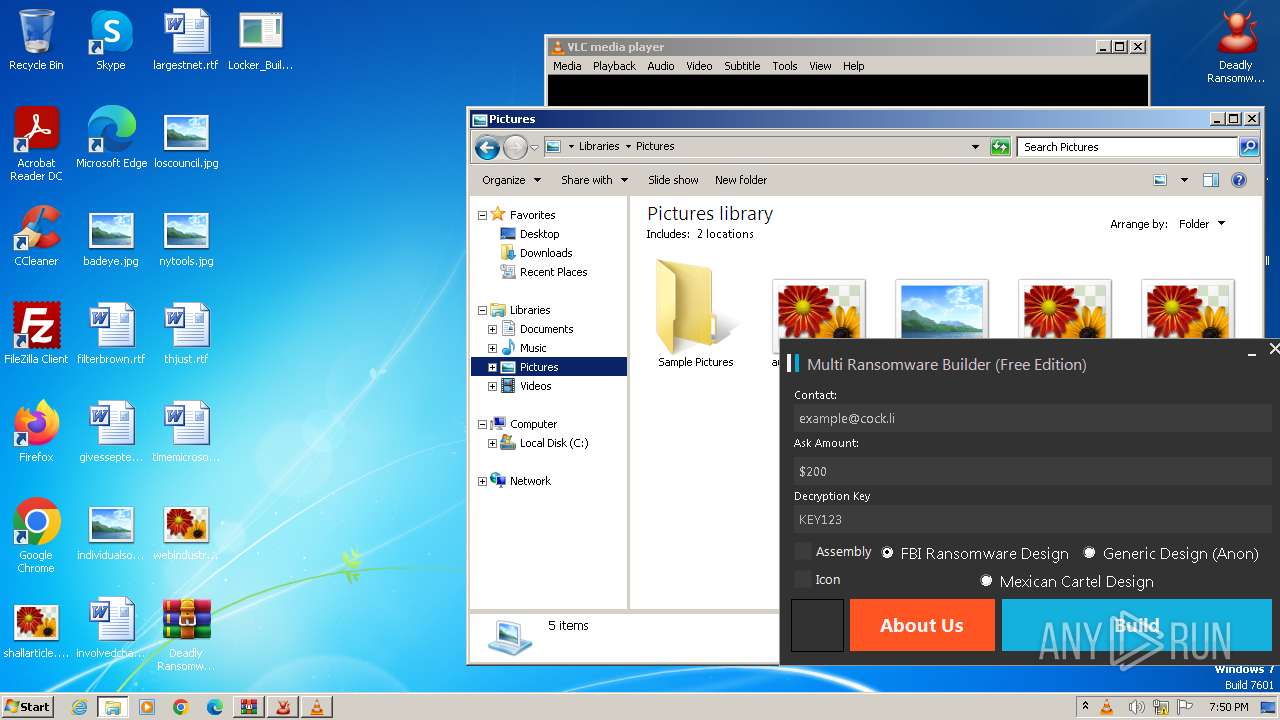Collapse the Favorites group

tap(482, 215)
